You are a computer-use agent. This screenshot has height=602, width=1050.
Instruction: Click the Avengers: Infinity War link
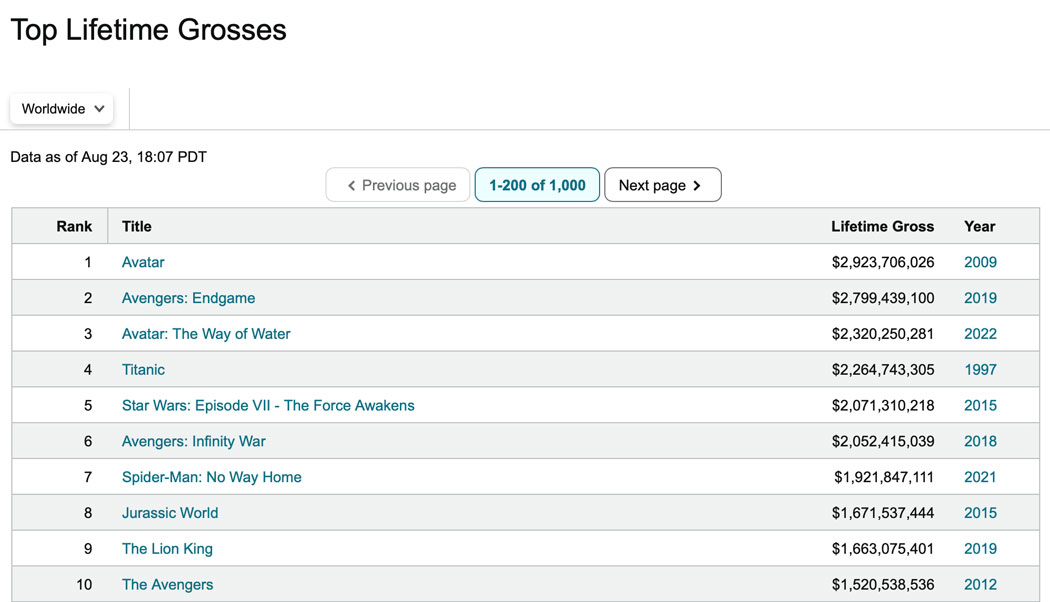click(194, 441)
